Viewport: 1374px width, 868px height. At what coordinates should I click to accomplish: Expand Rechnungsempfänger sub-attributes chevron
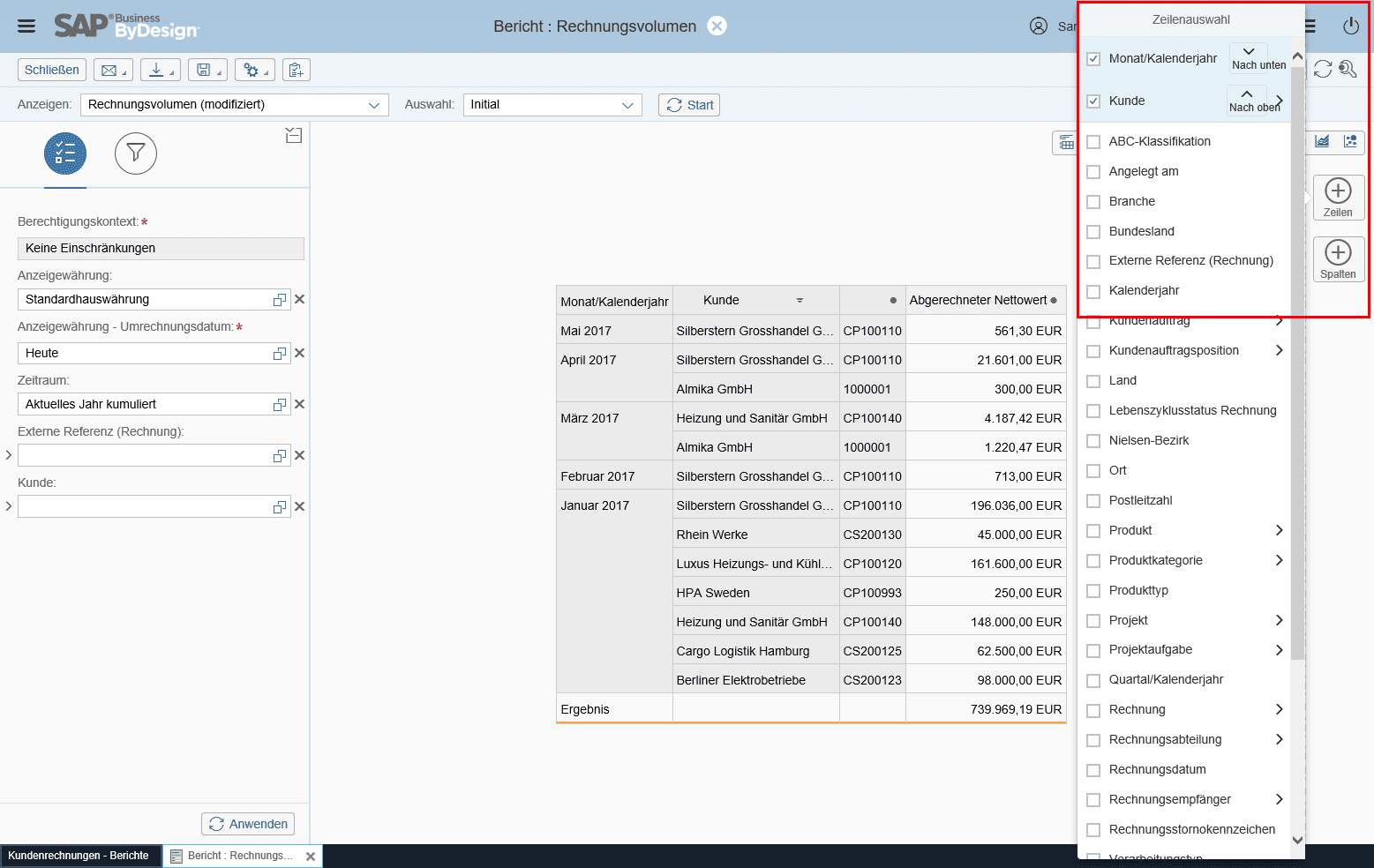[1280, 799]
